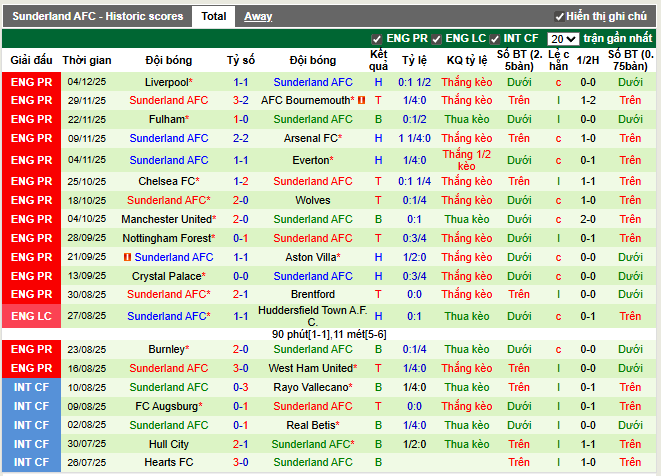Click ENG PR badge in Burnley row
Image resolution: width=661 pixels, height=476 pixels.
pos(31,350)
